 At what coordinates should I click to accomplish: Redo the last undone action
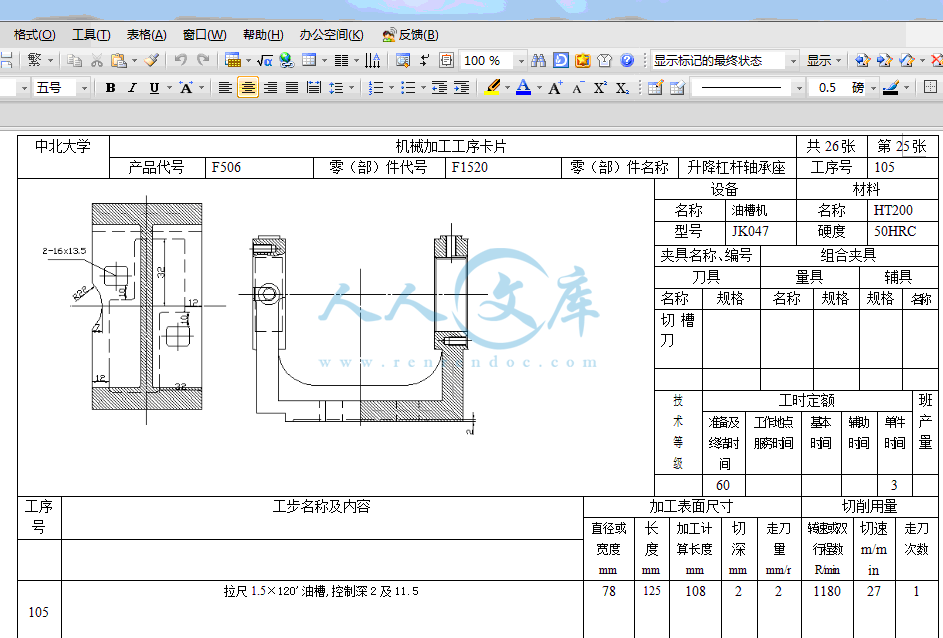coord(203,60)
